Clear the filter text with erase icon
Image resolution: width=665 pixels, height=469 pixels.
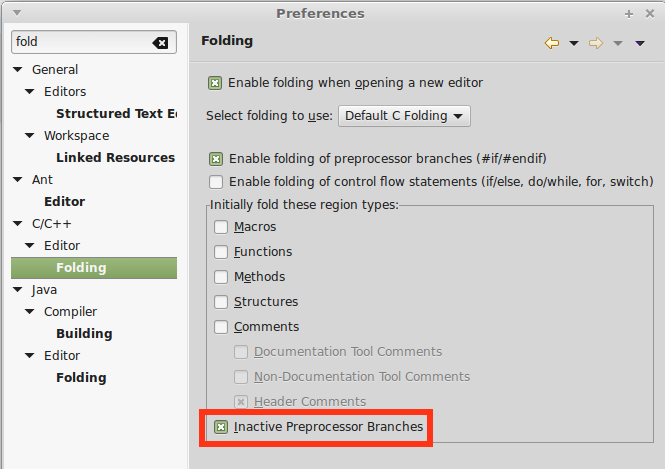point(160,42)
